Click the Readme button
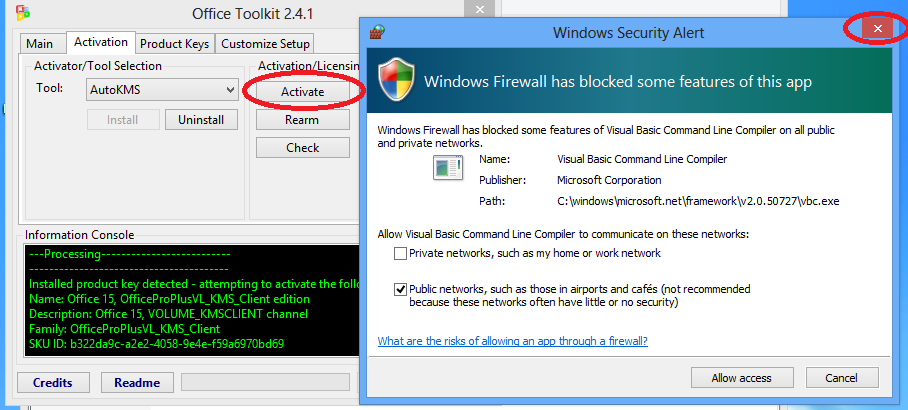This screenshot has width=908, height=410. tap(137, 383)
